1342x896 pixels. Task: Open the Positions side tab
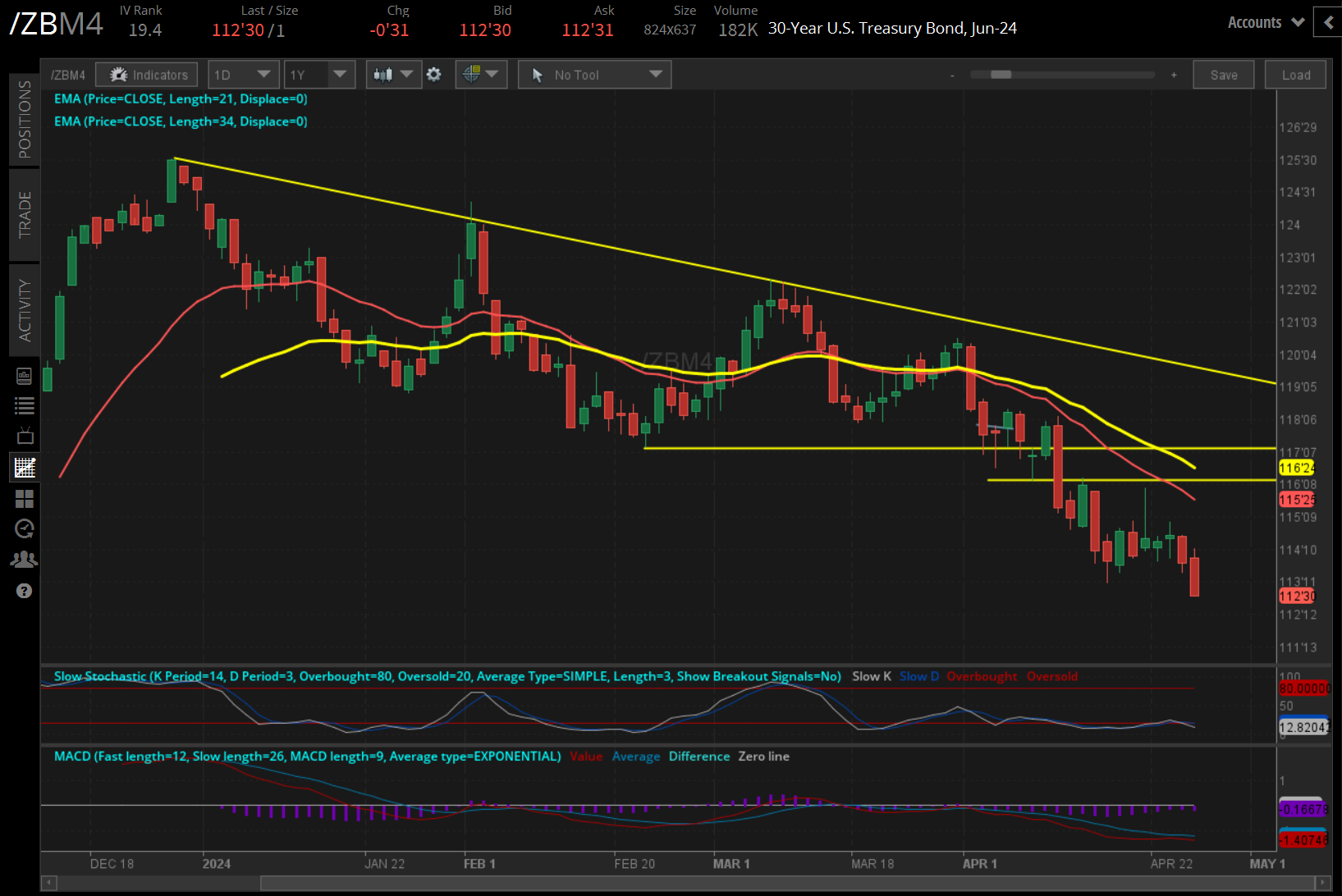[x=25, y=119]
